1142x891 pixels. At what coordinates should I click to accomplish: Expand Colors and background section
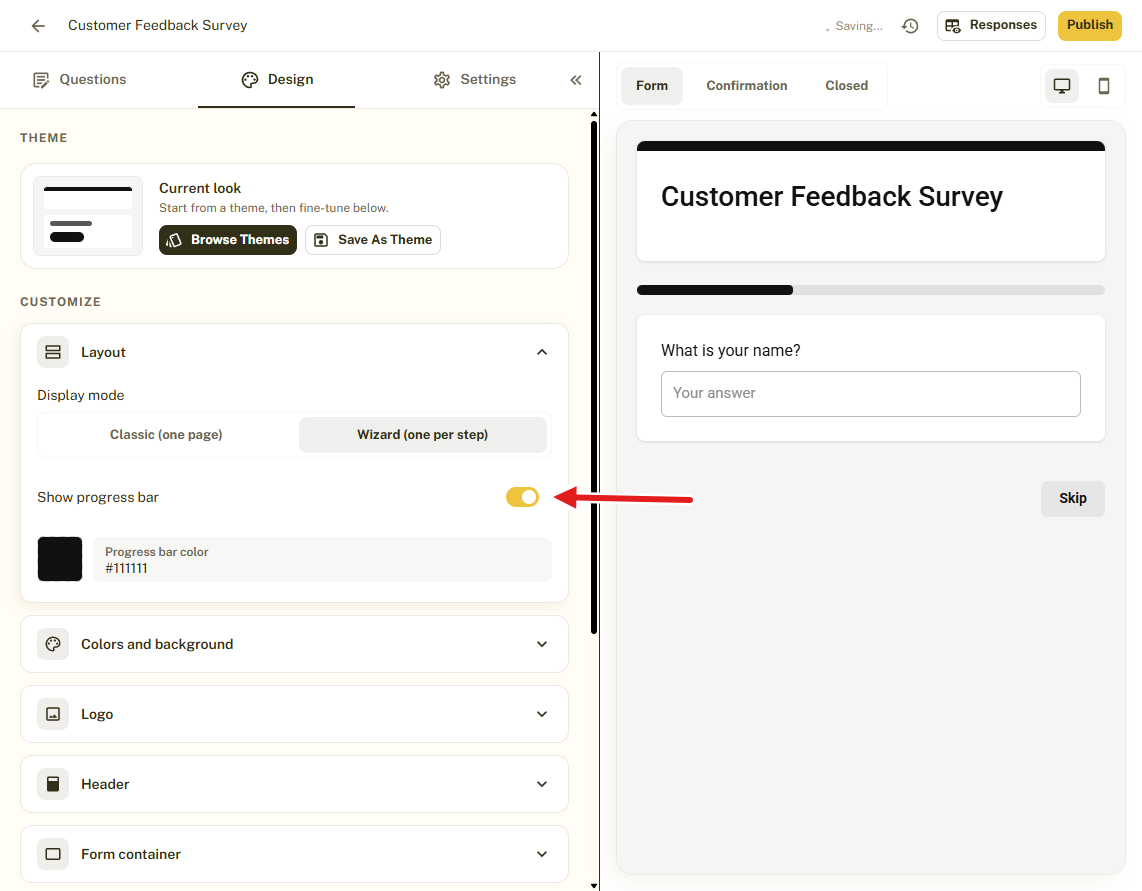542,644
